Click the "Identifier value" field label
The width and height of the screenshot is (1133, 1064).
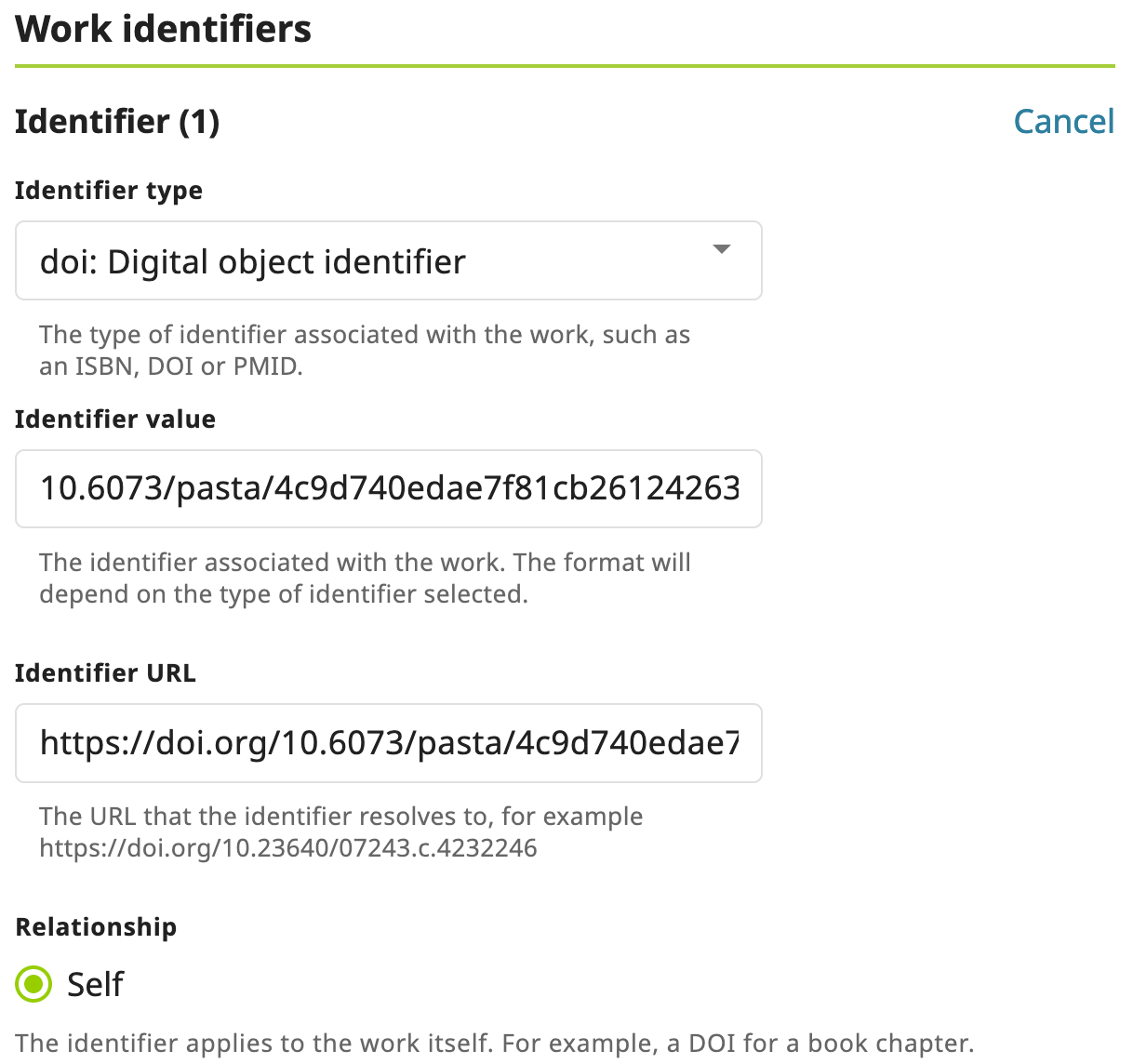[x=115, y=419]
